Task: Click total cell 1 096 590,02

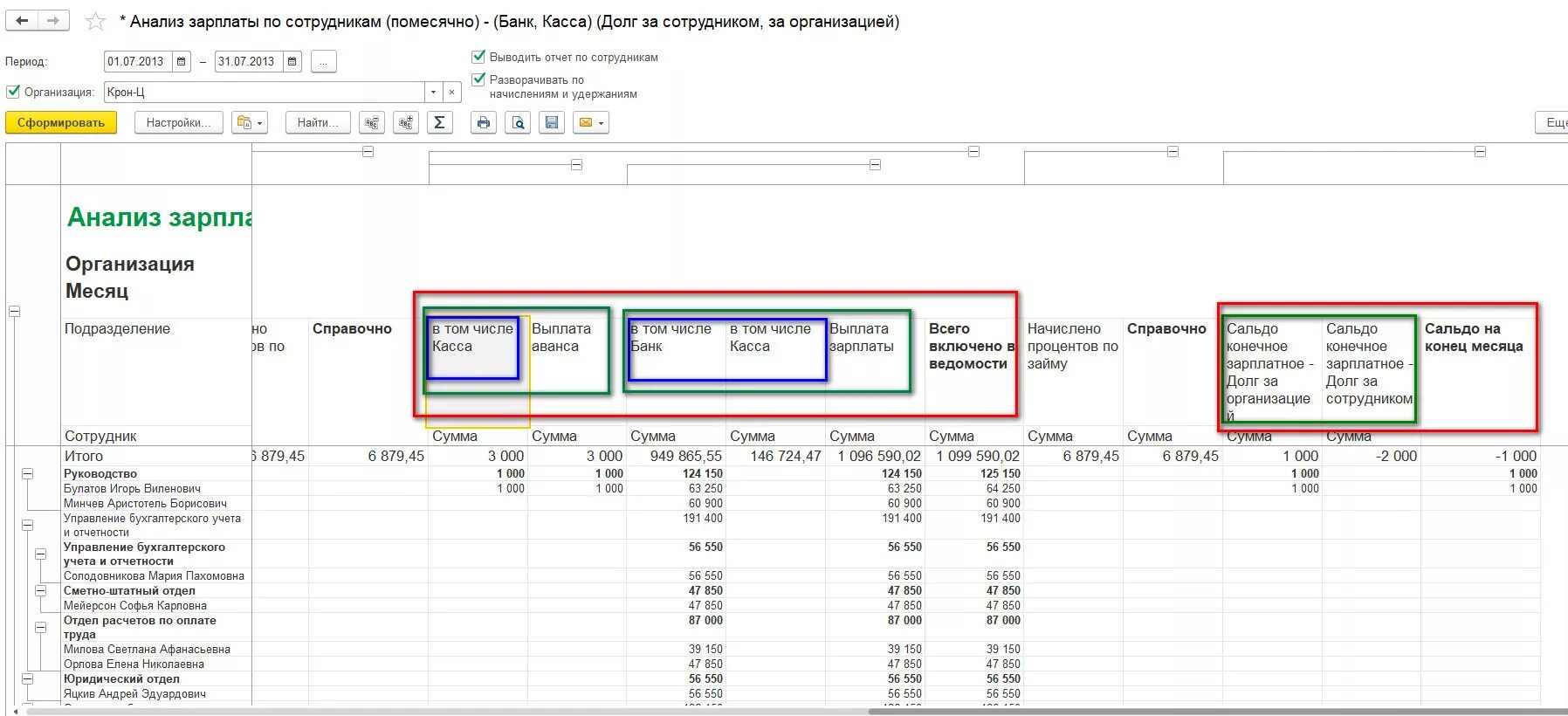Action: click(x=875, y=457)
